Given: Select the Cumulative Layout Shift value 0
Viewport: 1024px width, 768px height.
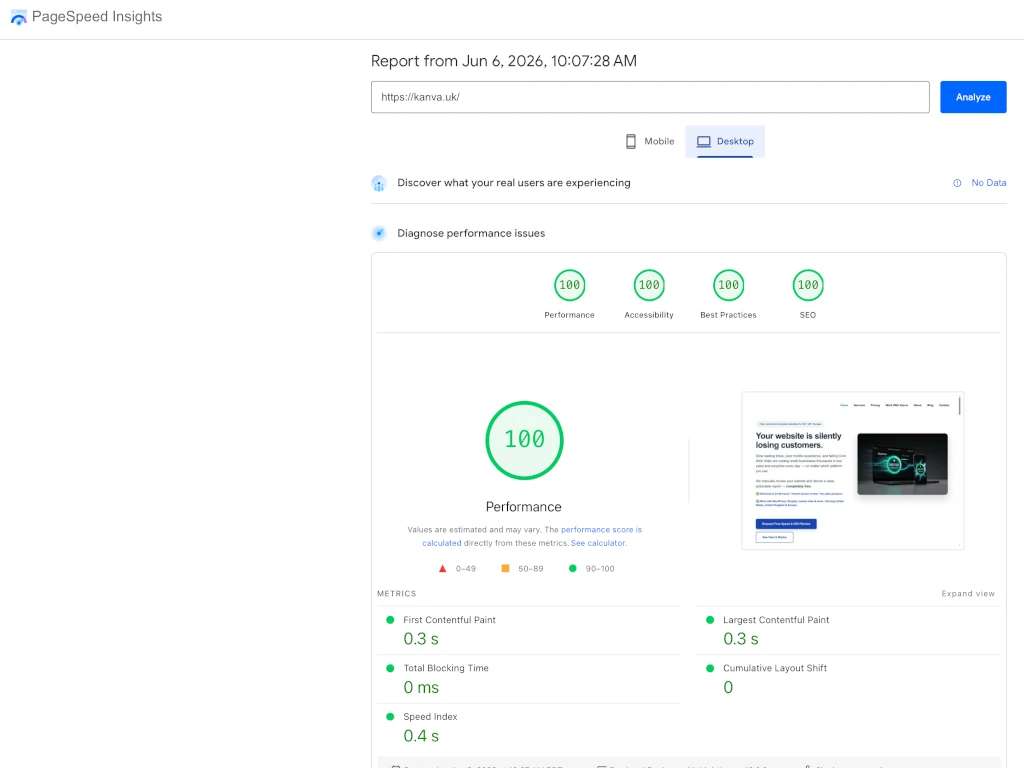Looking at the screenshot, I should click(x=728, y=688).
